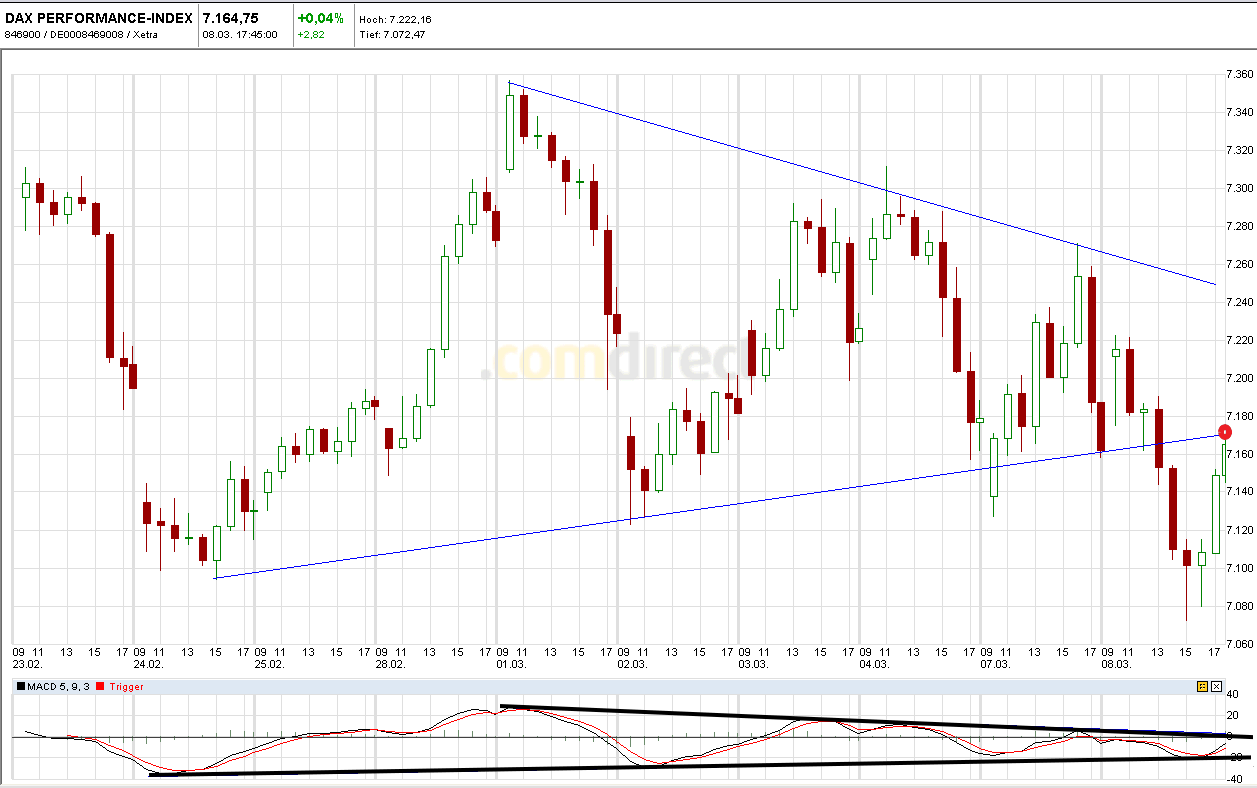Click the 7.080 mark on the price scale
The image size is (1257, 788).
click(1240, 605)
